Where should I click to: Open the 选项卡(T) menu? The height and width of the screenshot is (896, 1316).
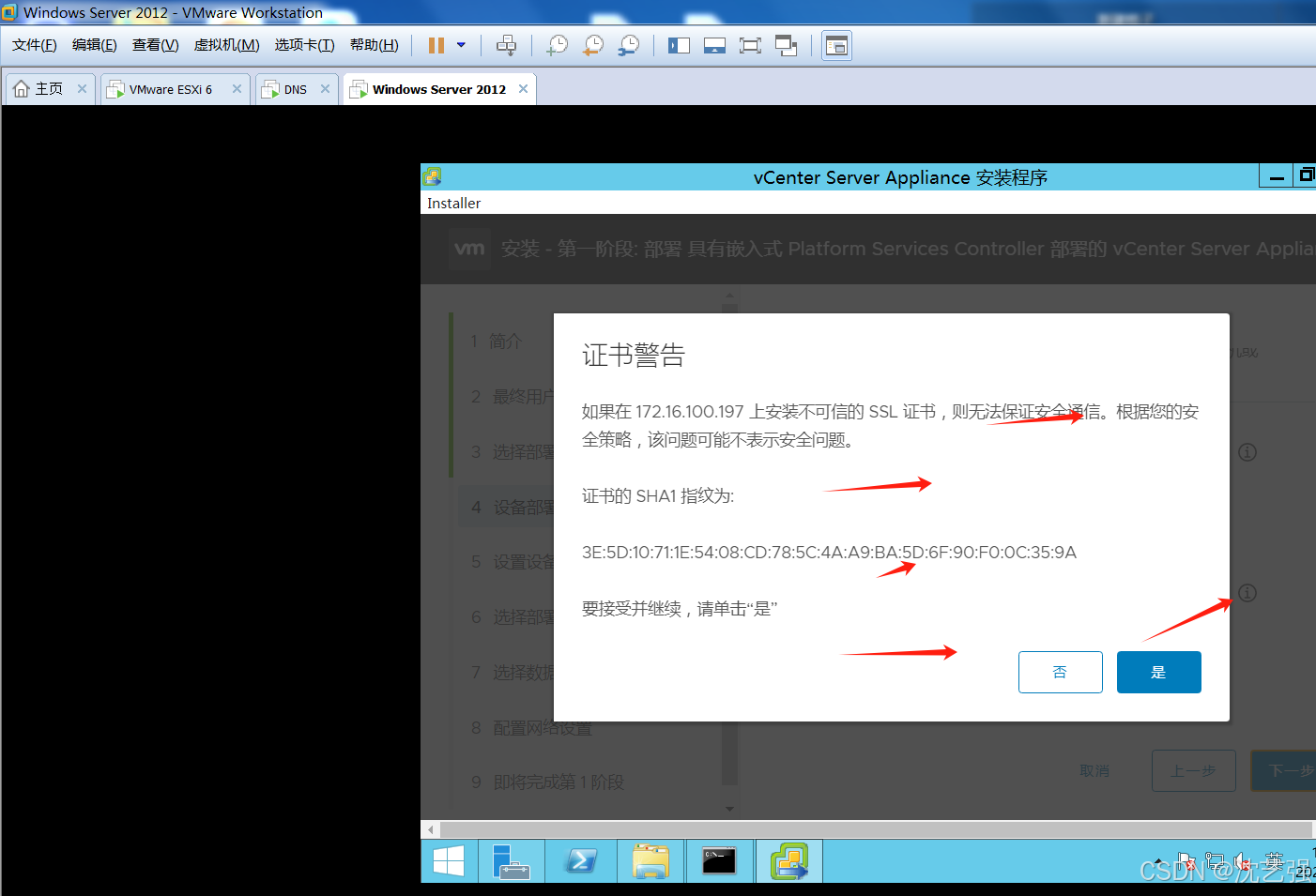[305, 45]
